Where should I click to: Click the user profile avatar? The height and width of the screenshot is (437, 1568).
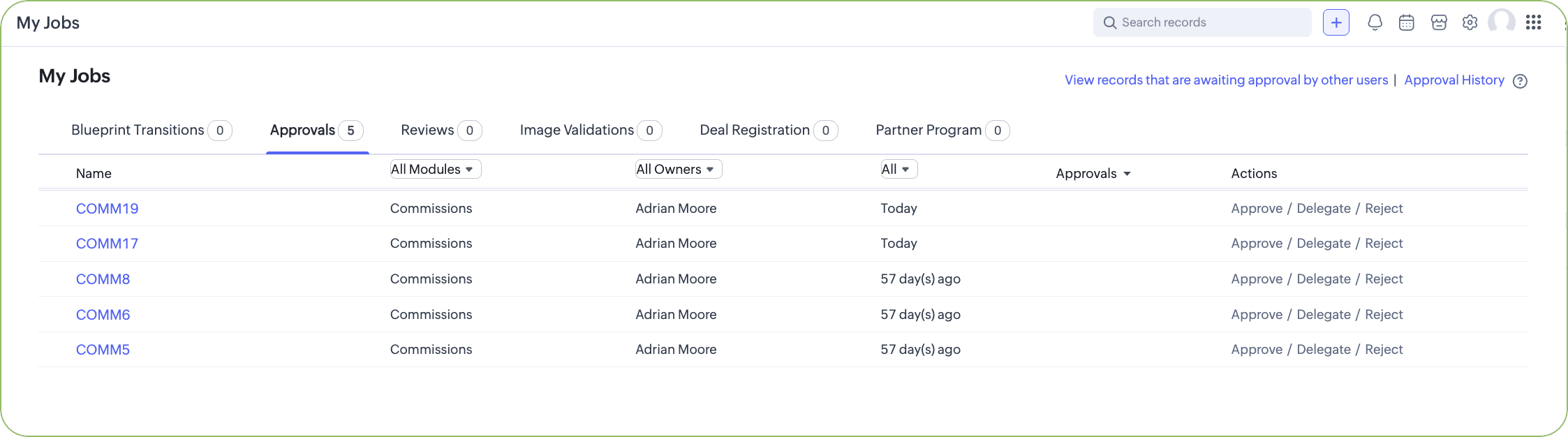(x=1502, y=22)
